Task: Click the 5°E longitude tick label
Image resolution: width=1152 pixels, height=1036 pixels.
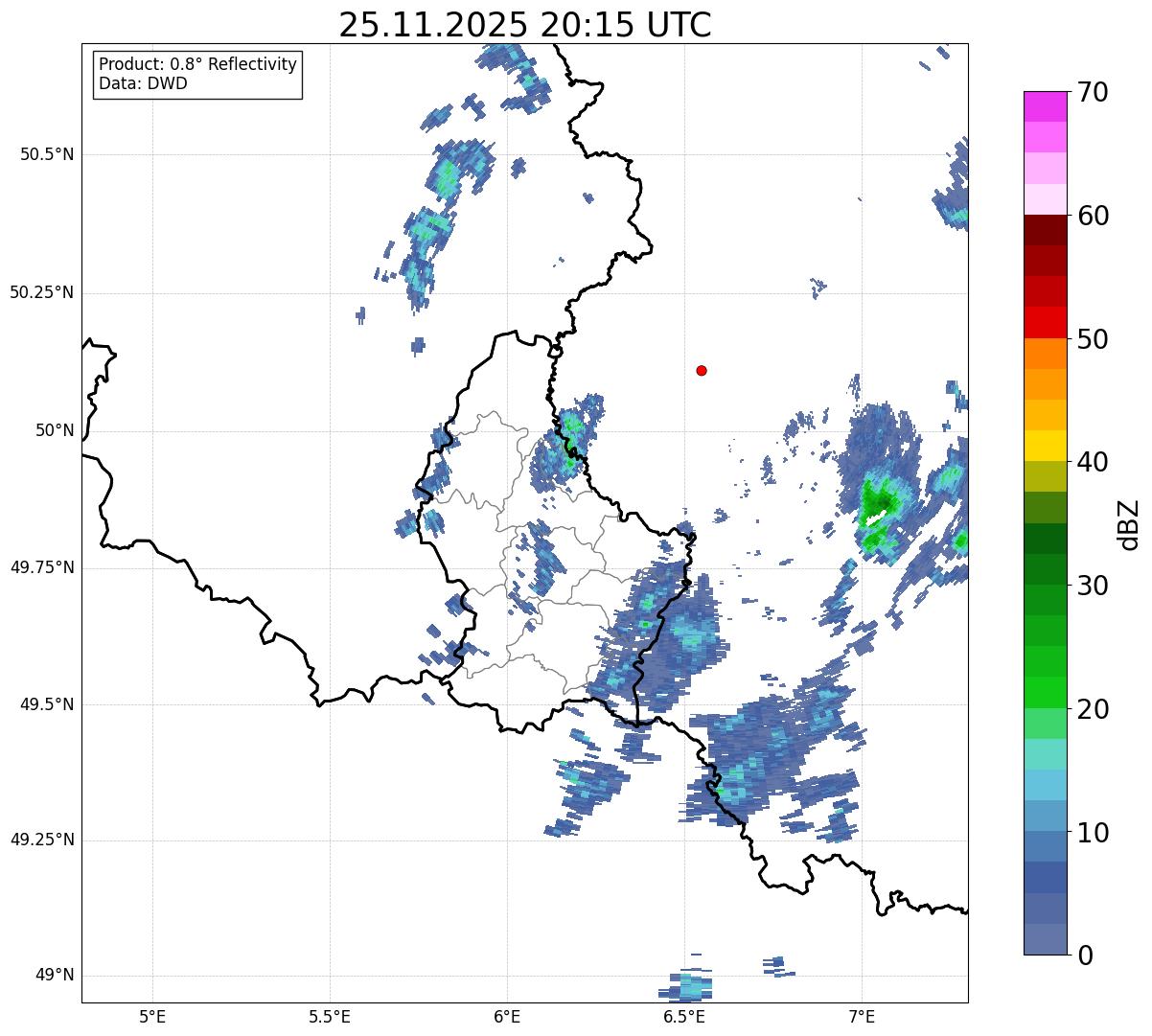Action: pyautogui.click(x=152, y=1016)
